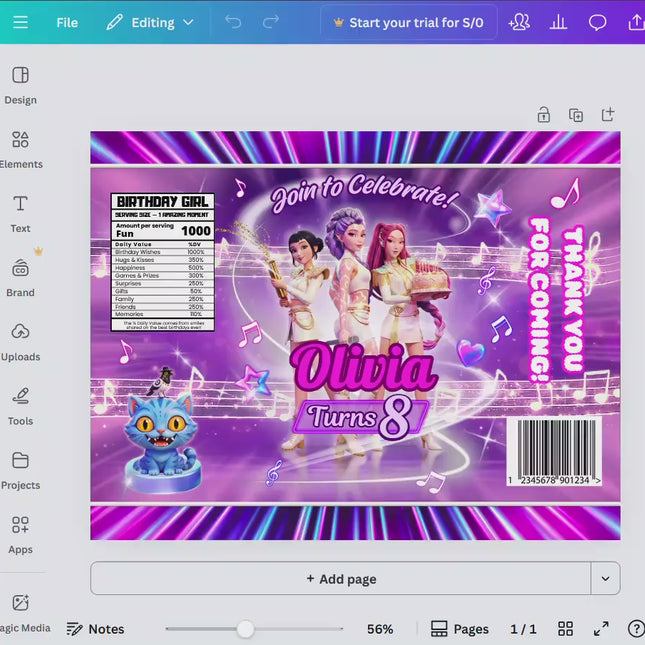Open the Notes panel

click(x=95, y=629)
